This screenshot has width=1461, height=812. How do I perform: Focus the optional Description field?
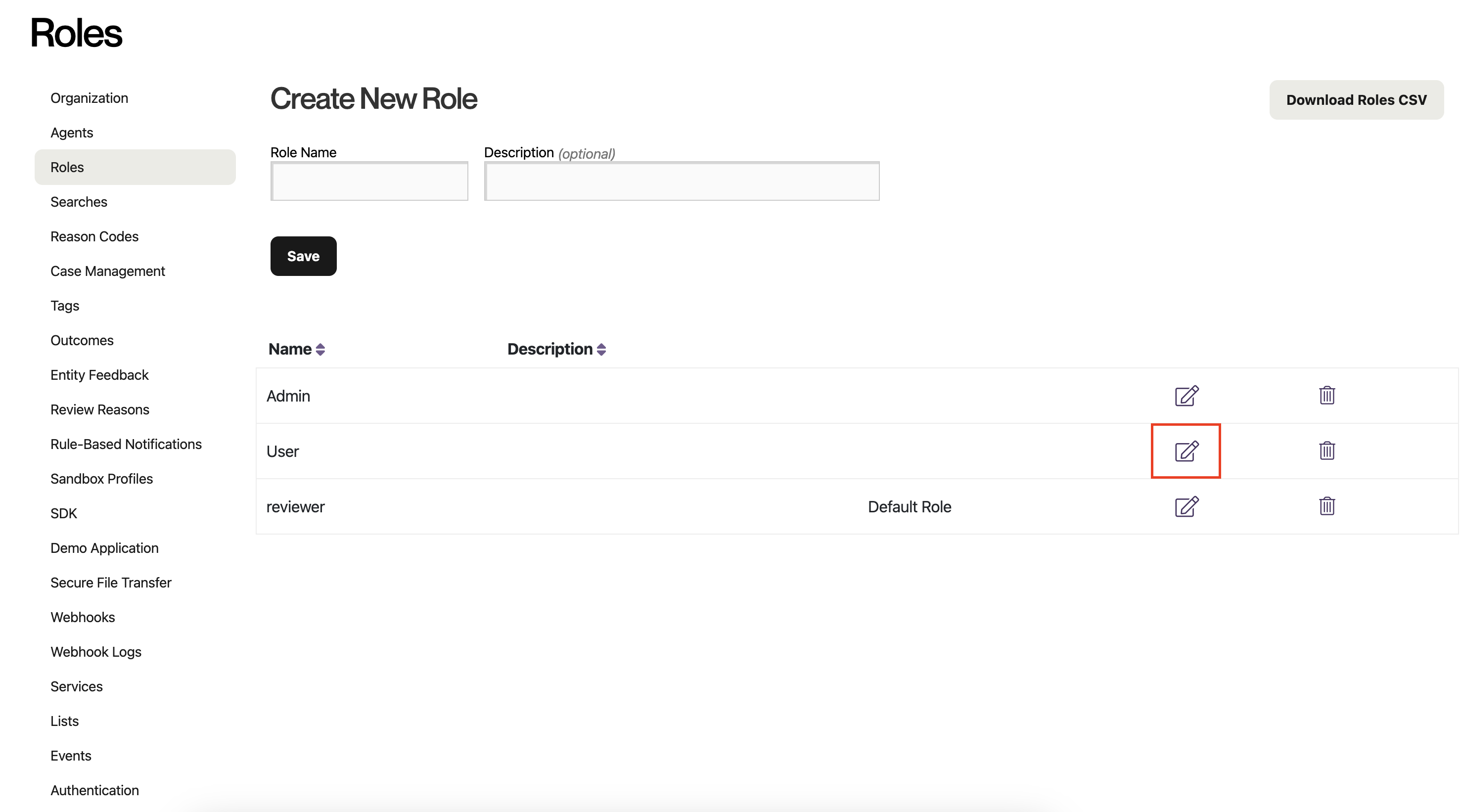coord(681,181)
